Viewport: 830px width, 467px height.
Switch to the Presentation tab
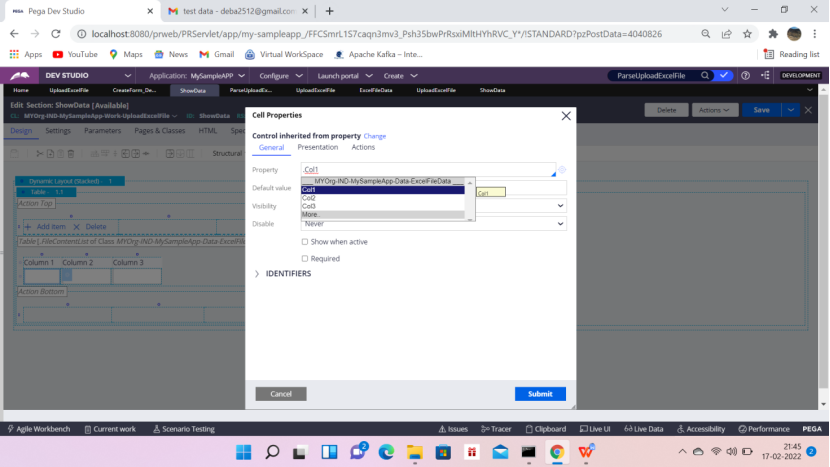pyautogui.click(x=318, y=147)
